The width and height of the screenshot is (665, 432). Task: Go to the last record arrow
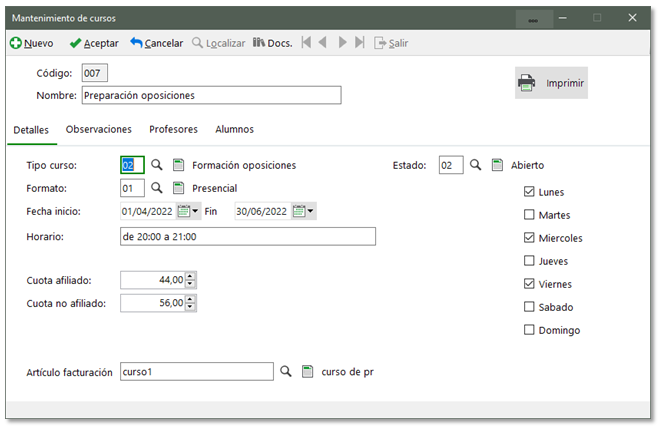coord(360,42)
